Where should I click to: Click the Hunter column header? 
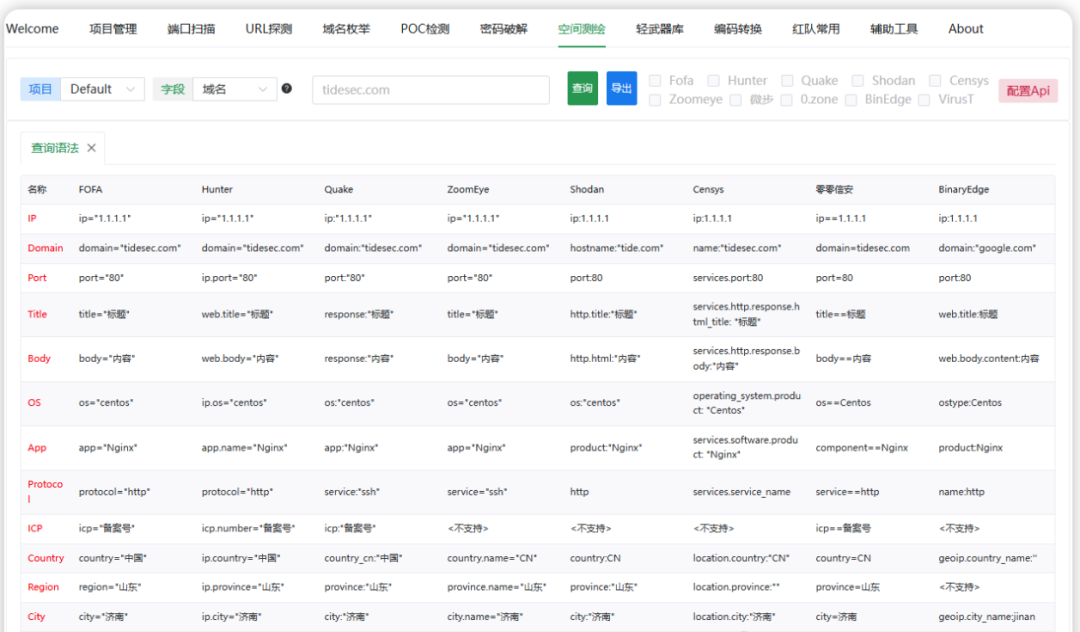tap(217, 189)
